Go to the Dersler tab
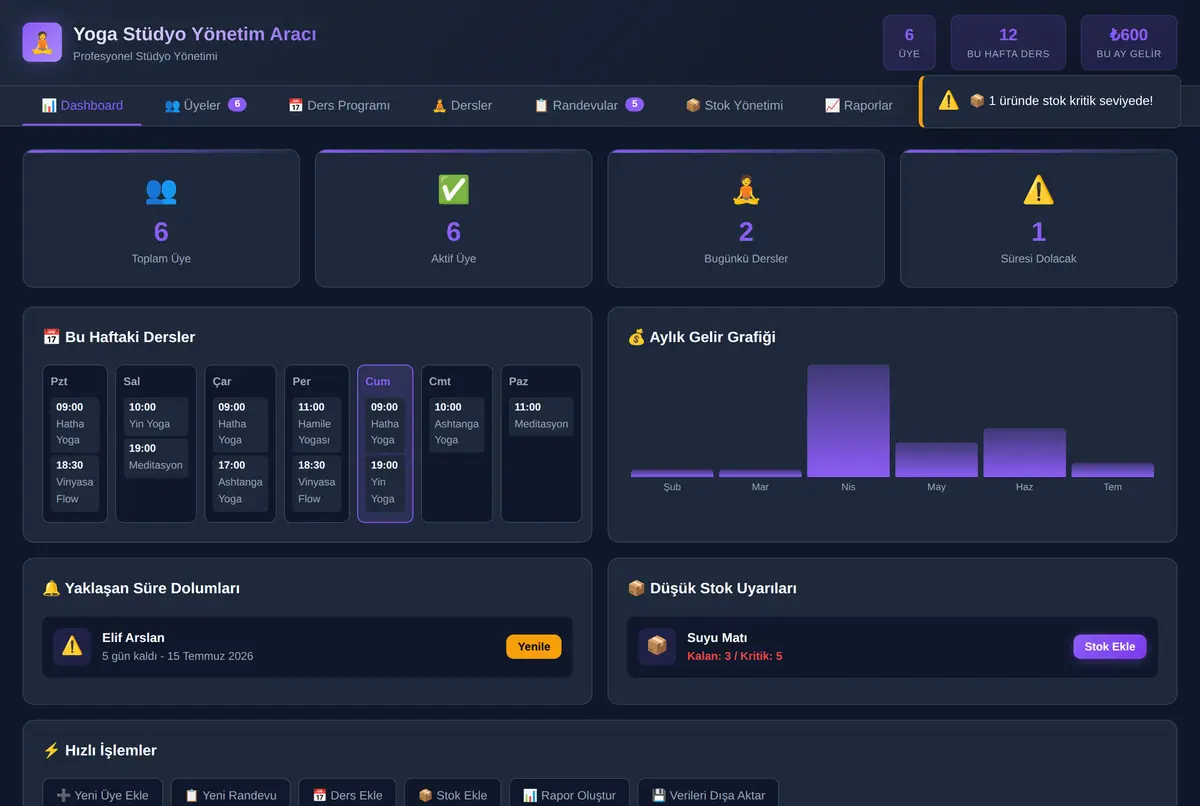 click(462, 105)
